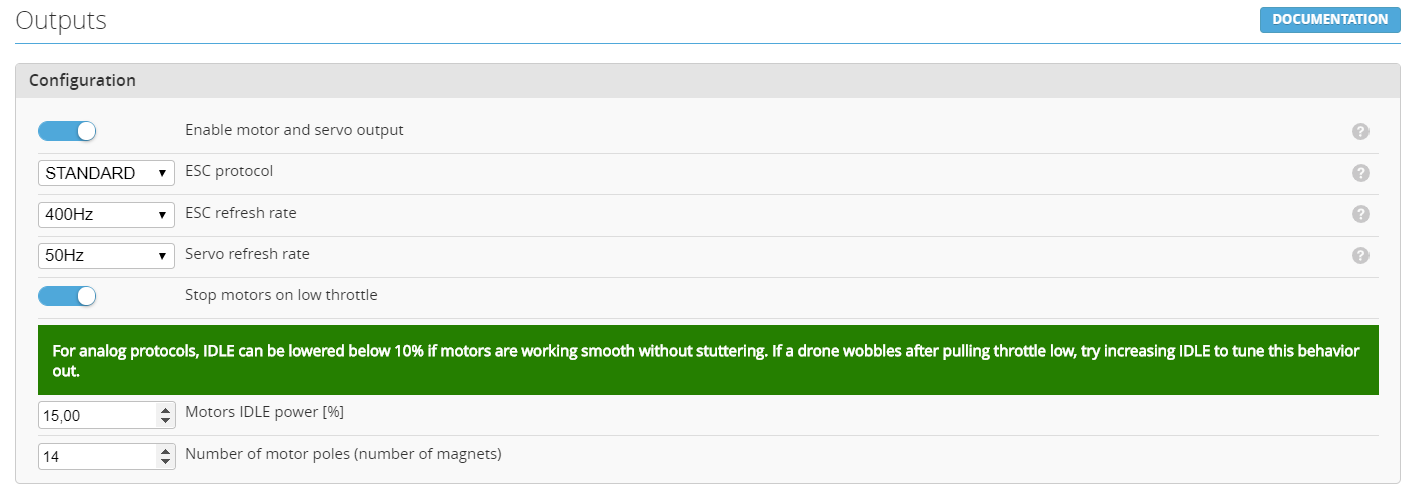Disable Stop motors on low throttle
The height and width of the screenshot is (493, 1412).
point(67,296)
